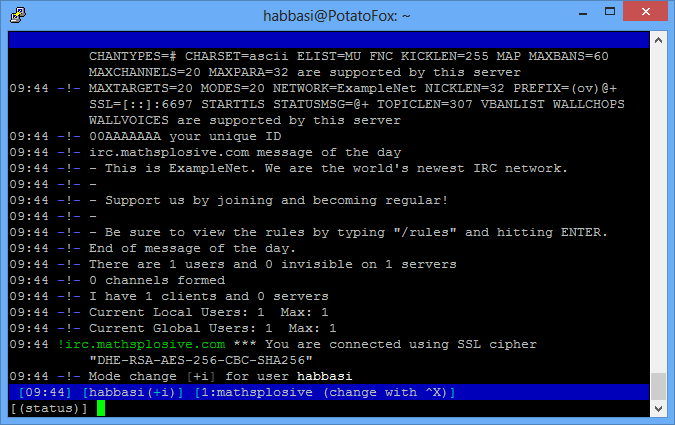675x425 pixels.
Task: Click status bar time [09:44]
Action: (45, 392)
